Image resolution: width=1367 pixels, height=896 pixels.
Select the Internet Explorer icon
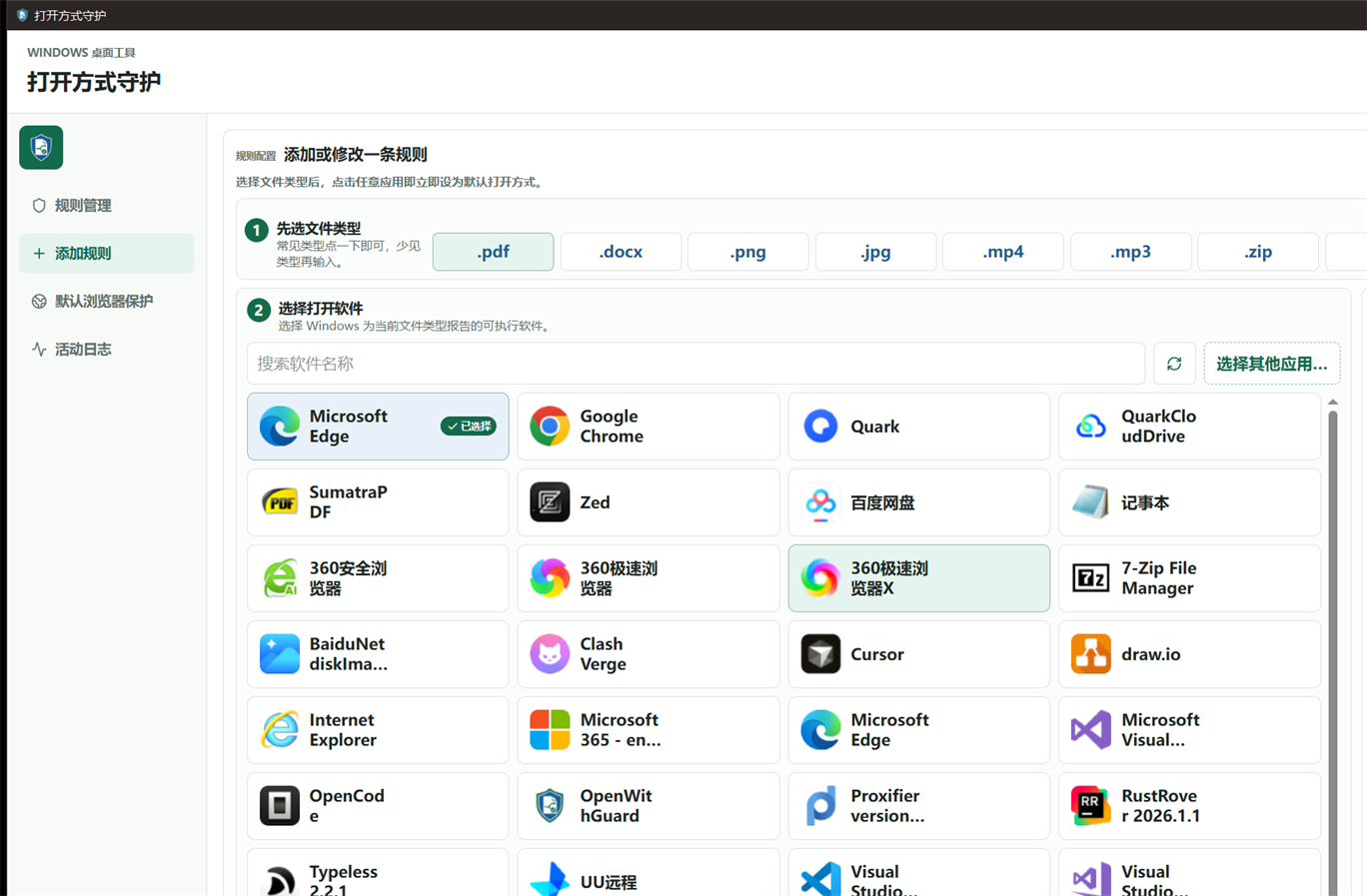[x=280, y=730]
